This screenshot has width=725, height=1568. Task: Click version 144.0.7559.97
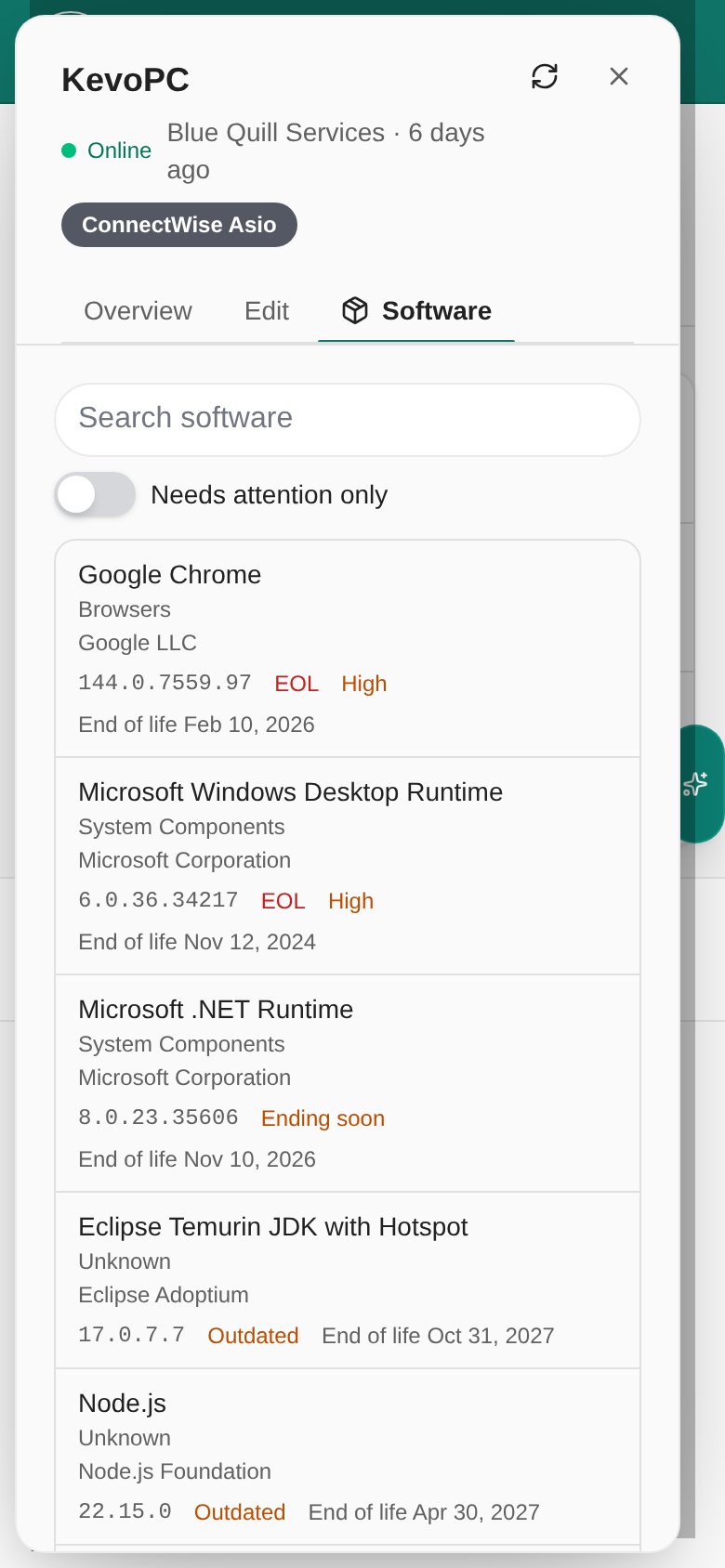click(x=165, y=683)
